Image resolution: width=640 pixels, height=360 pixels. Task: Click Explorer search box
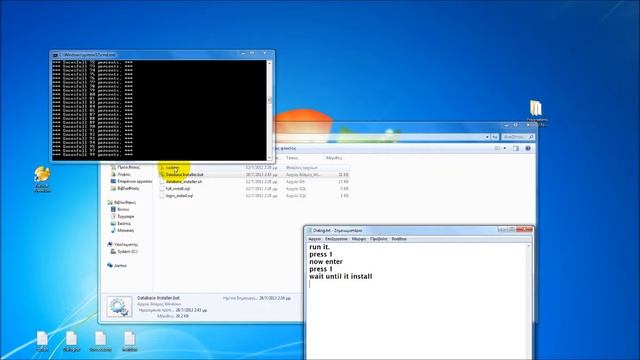tap(518, 137)
